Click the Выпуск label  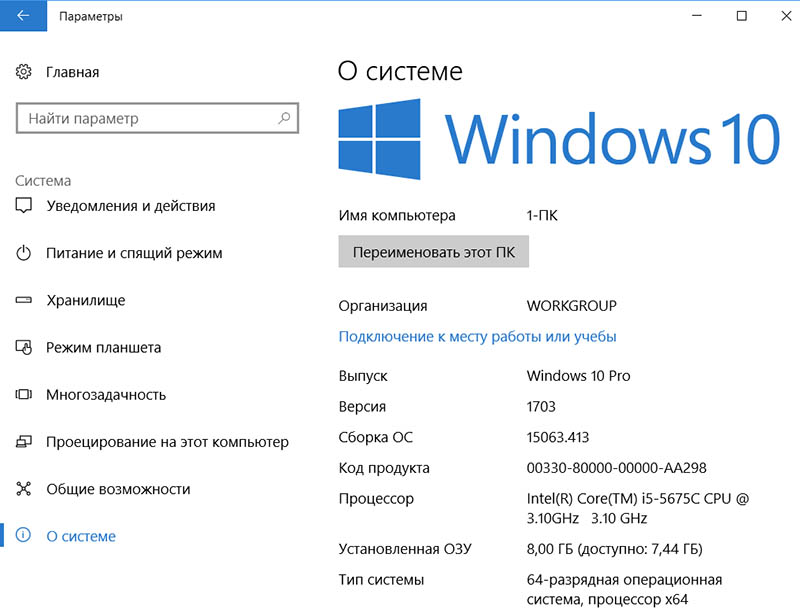tap(363, 376)
